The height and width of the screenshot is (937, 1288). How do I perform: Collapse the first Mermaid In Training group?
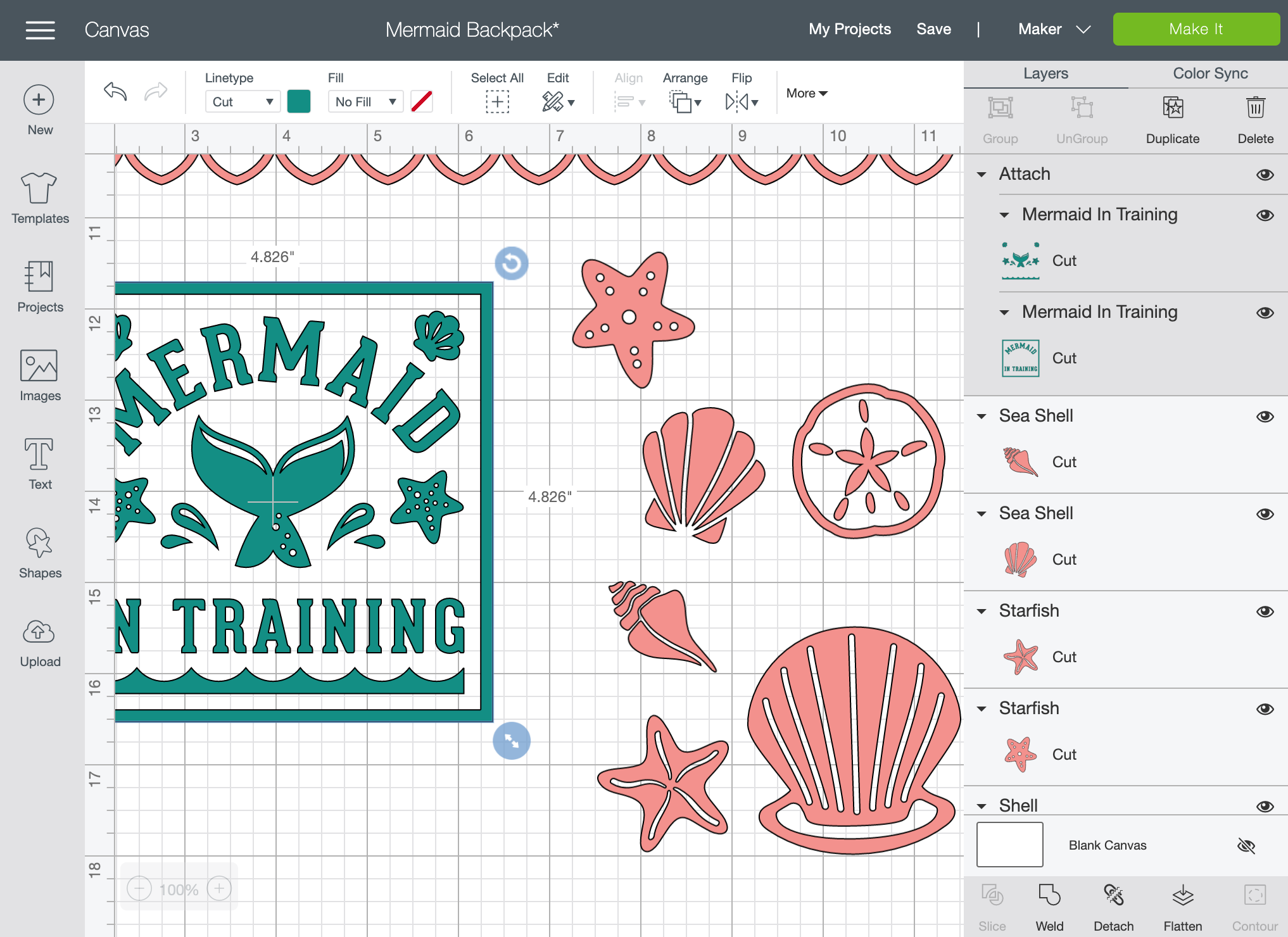click(x=1004, y=215)
